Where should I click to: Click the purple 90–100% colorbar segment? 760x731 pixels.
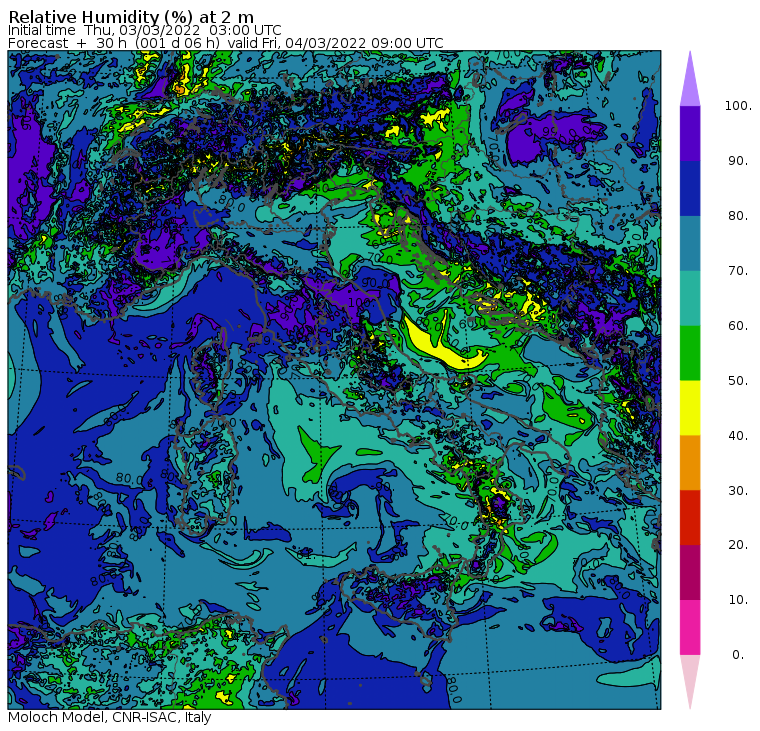690,133
